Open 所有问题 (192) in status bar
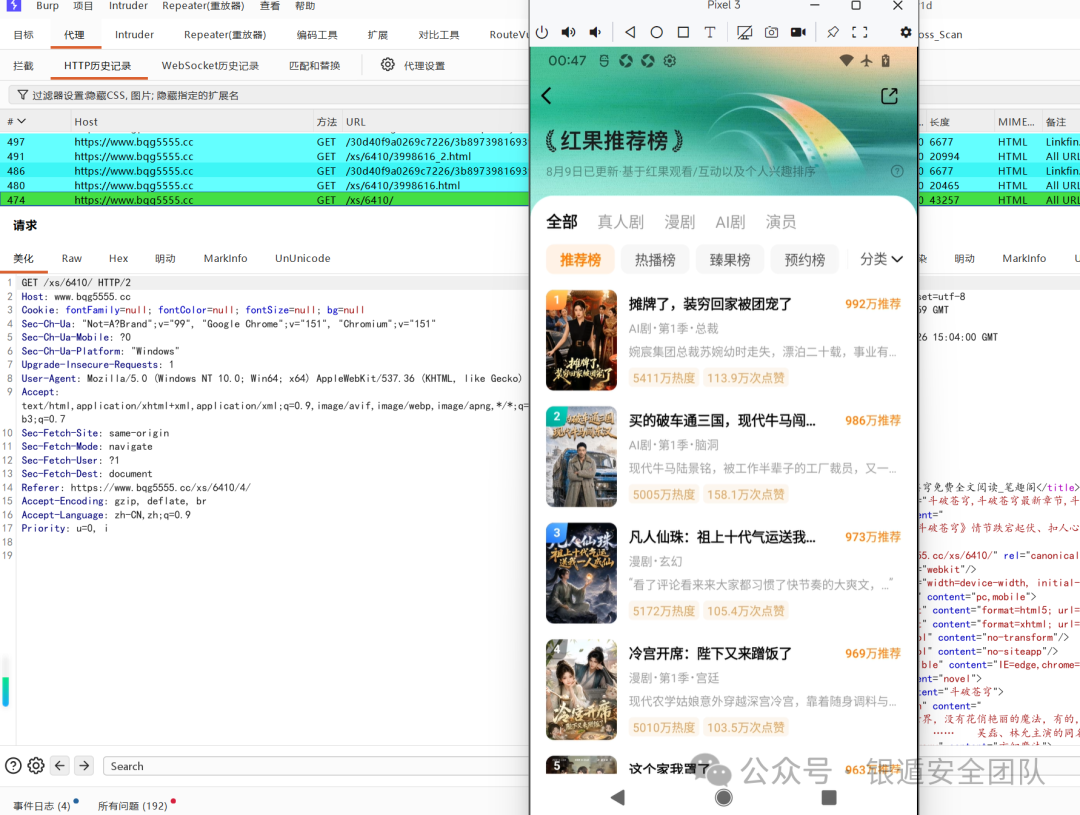This screenshot has height=815, width=1080. tap(132, 805)
